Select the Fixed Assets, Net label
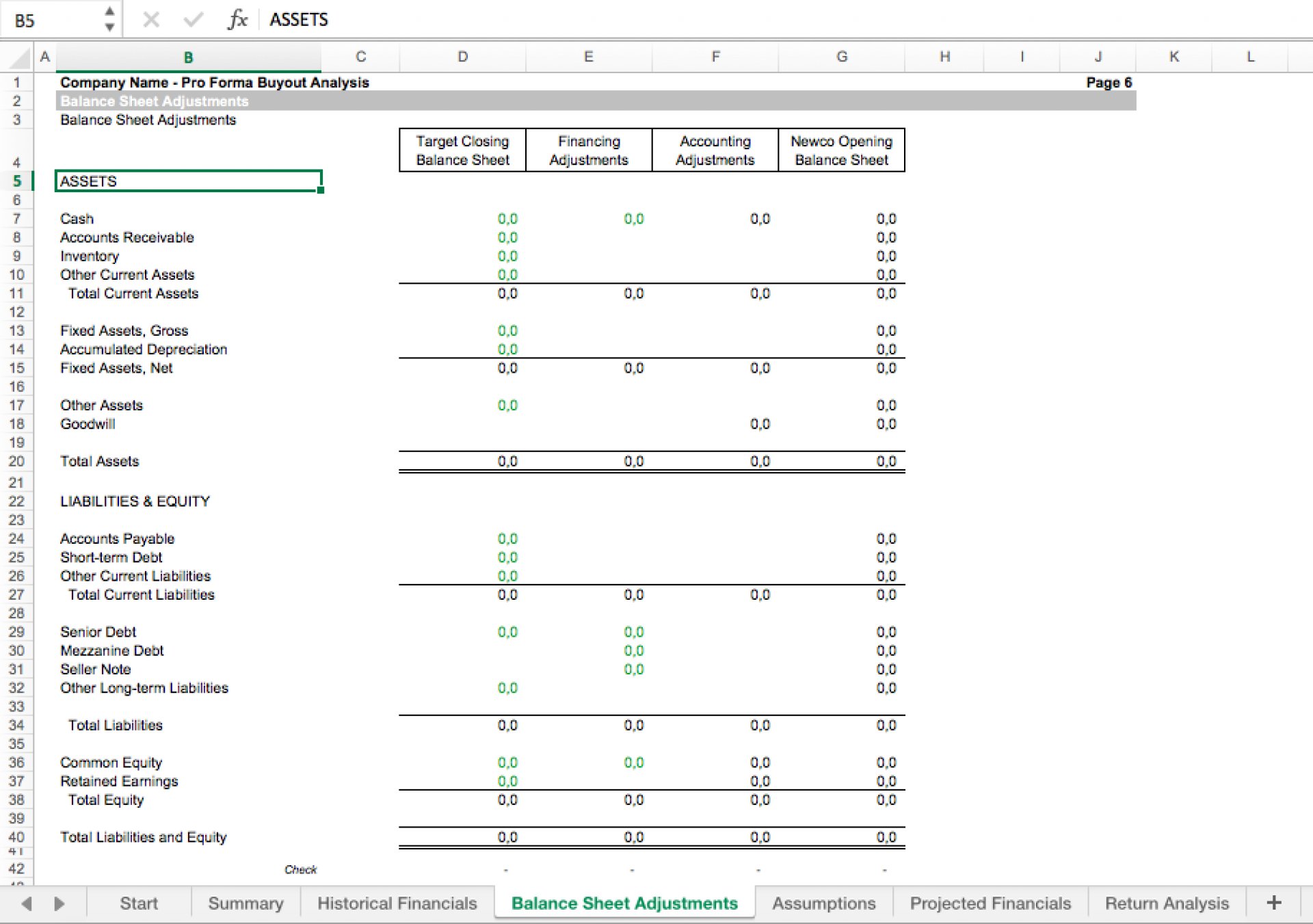This screenshot has width=1313, height=924. [116, 368]
